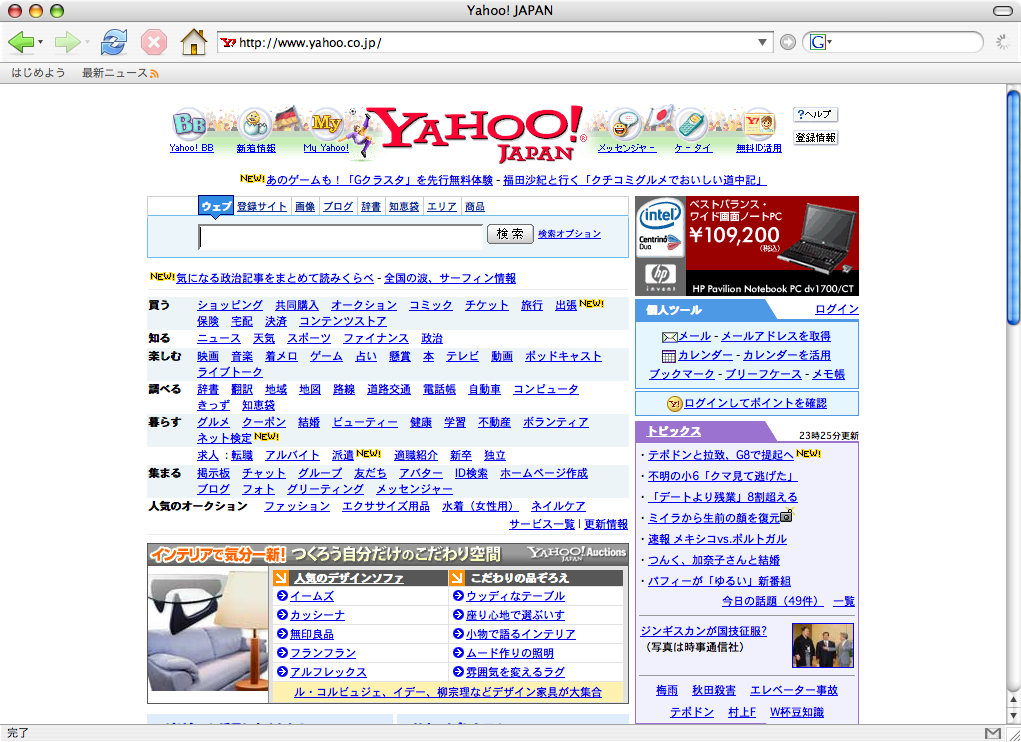Click the YAHOO! JAPAN logo
The height and width of the screenshot is (742, 1021).
[480, 133]
